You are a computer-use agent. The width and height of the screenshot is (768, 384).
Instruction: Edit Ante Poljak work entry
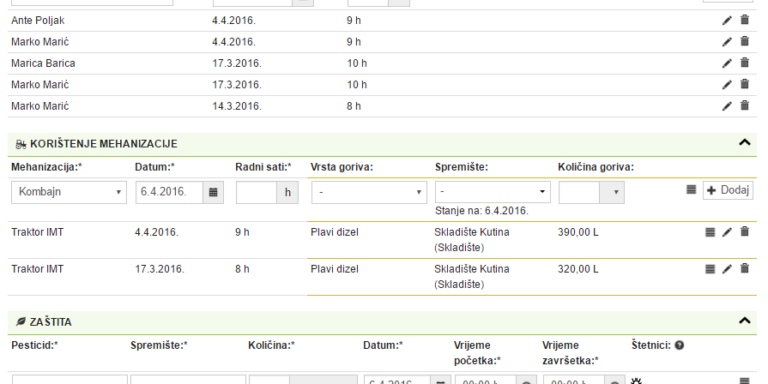727,20
